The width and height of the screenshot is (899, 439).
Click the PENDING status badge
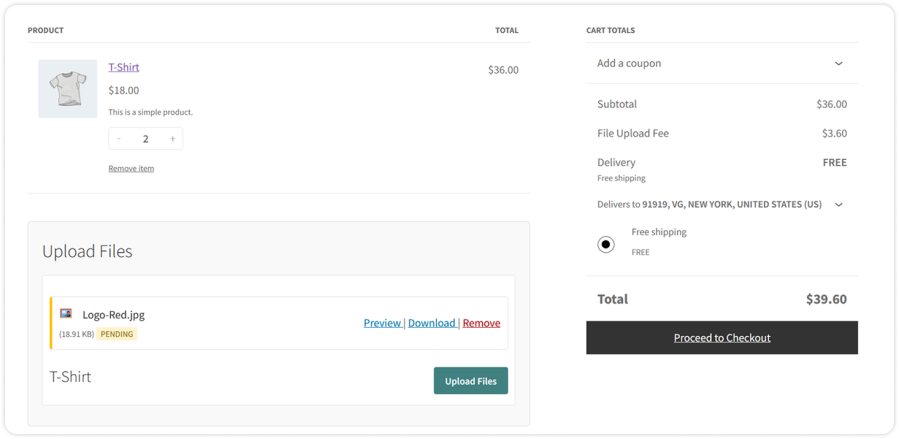point(117,334)
